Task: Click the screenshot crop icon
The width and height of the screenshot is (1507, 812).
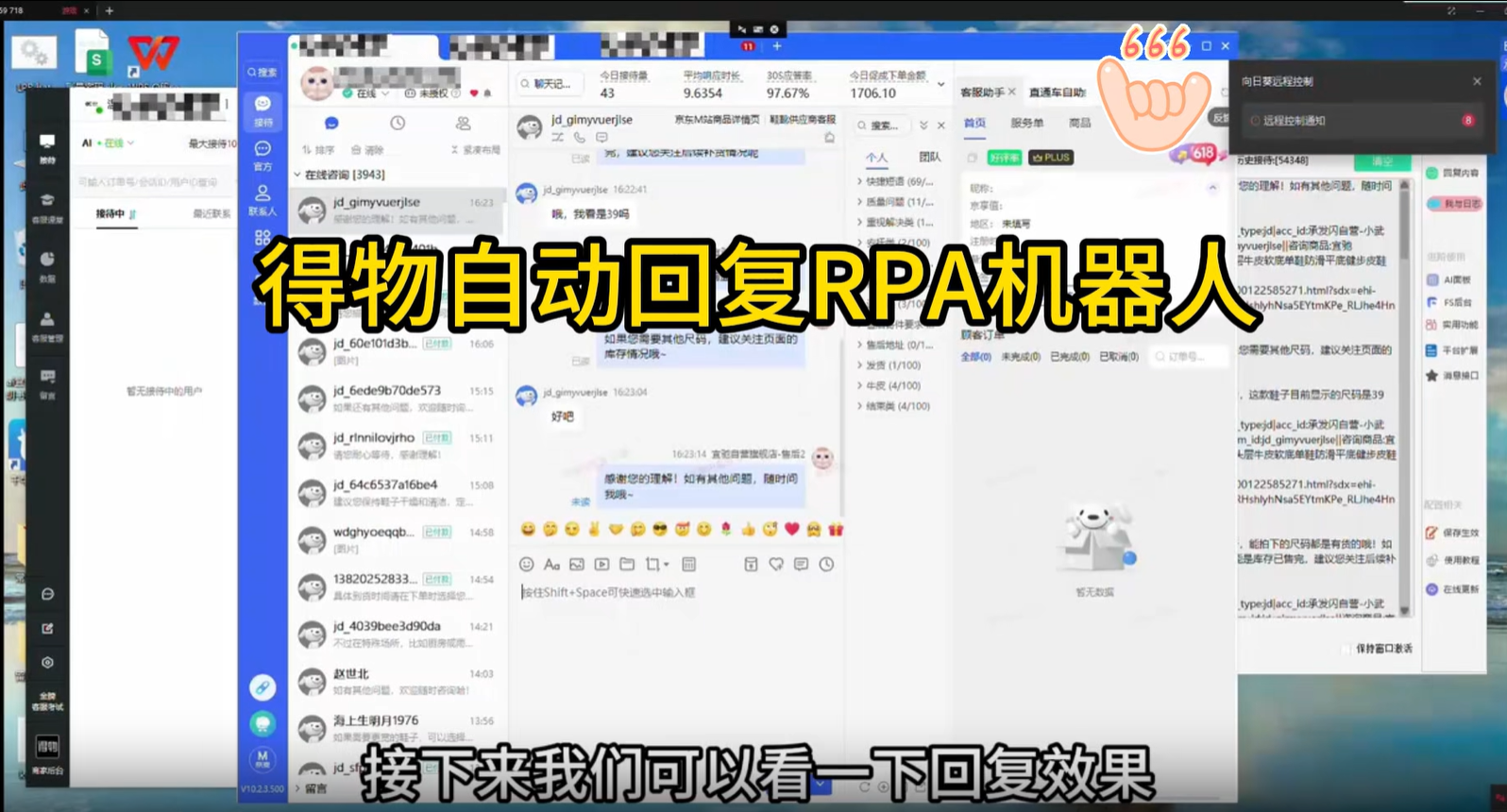Action: pos(652,565)
